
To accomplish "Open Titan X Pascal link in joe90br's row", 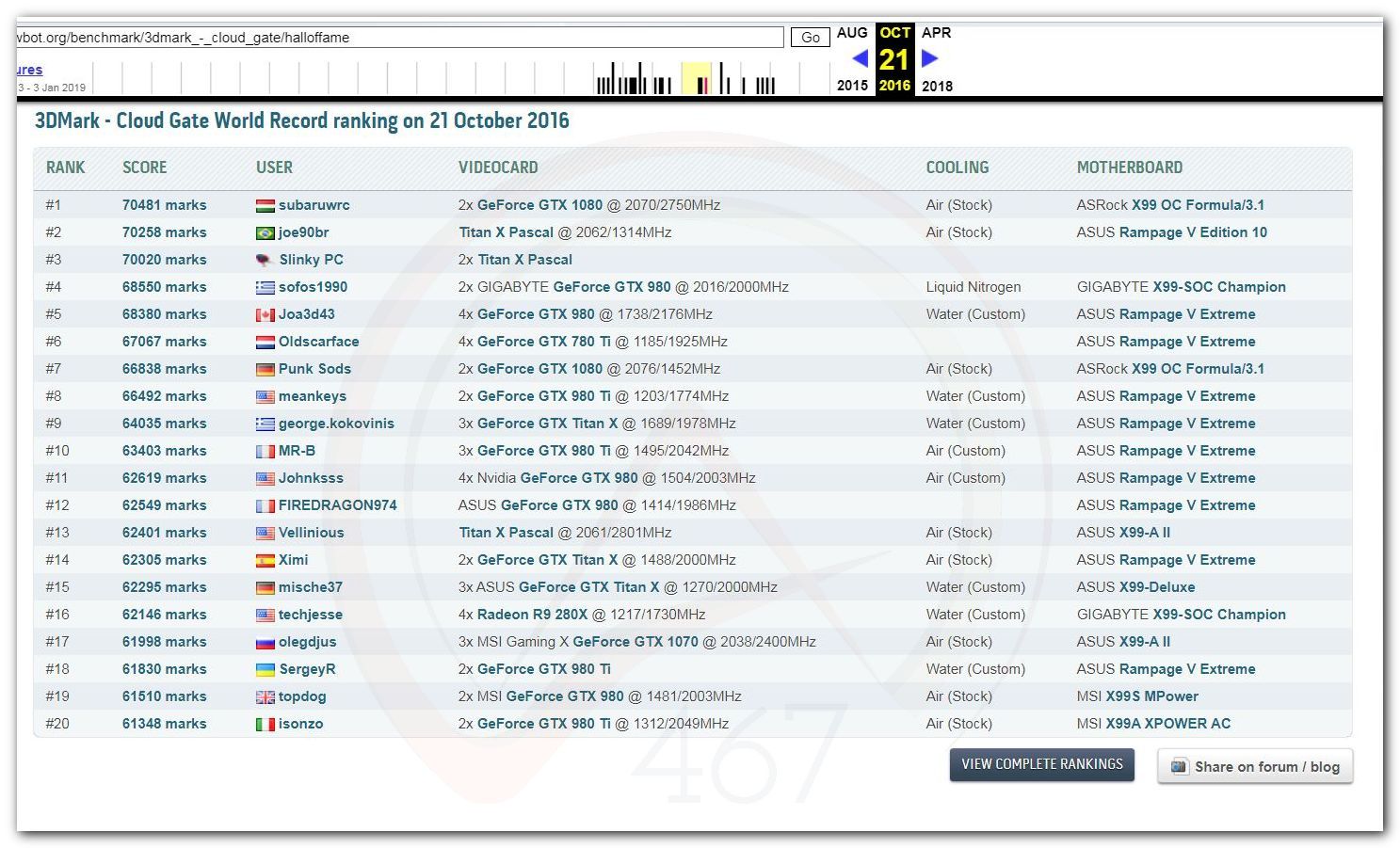I will [x=507, y=232].
